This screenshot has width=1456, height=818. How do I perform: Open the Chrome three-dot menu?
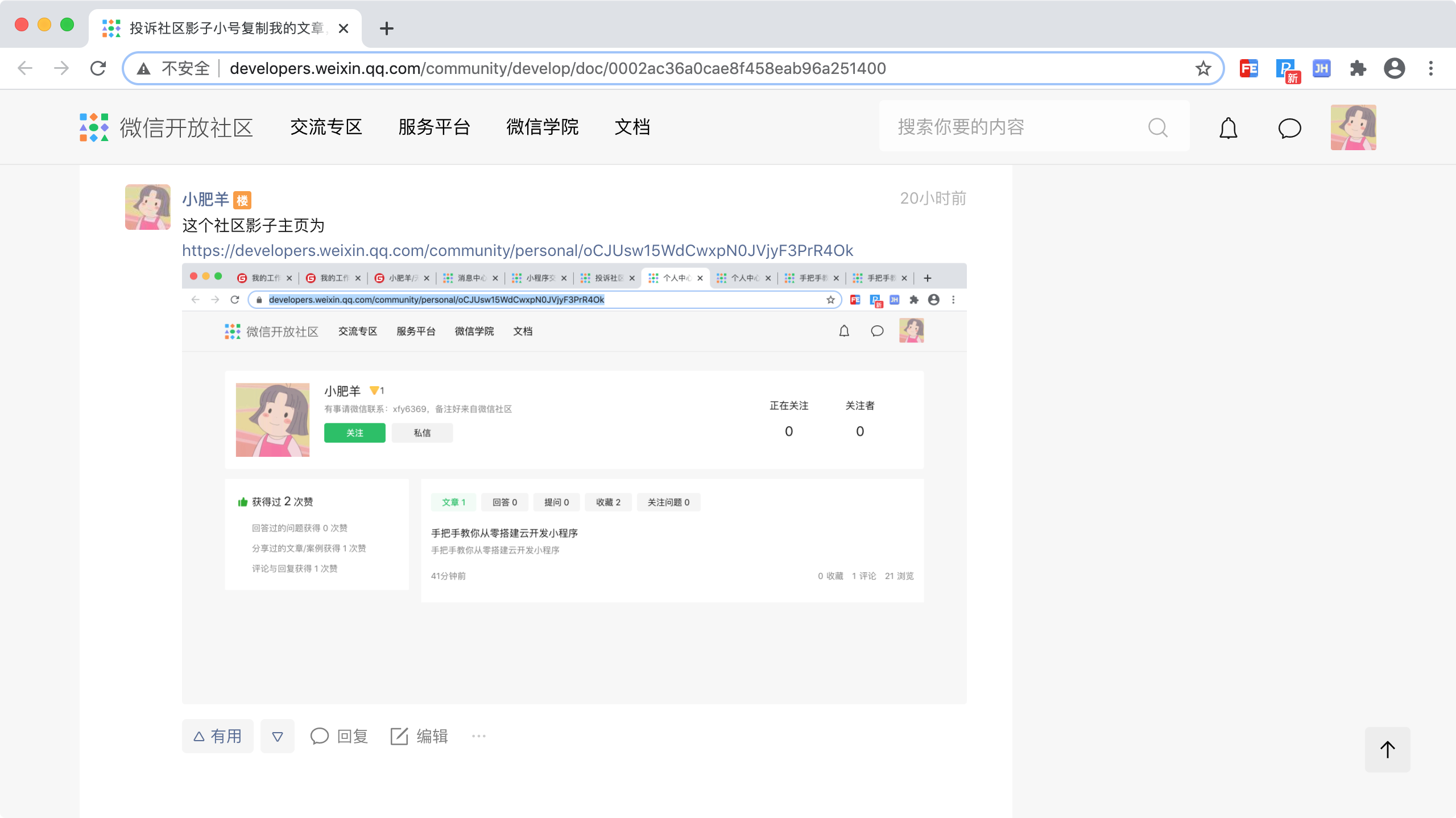(1430, 68)
